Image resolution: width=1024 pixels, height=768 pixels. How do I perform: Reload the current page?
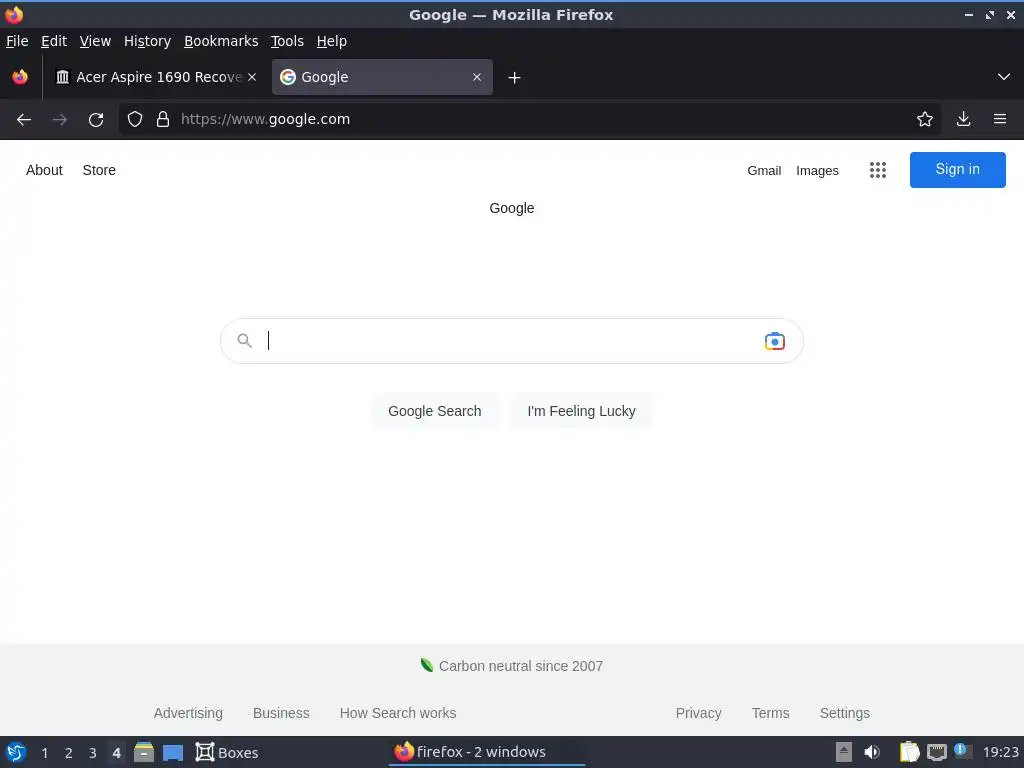96,120
